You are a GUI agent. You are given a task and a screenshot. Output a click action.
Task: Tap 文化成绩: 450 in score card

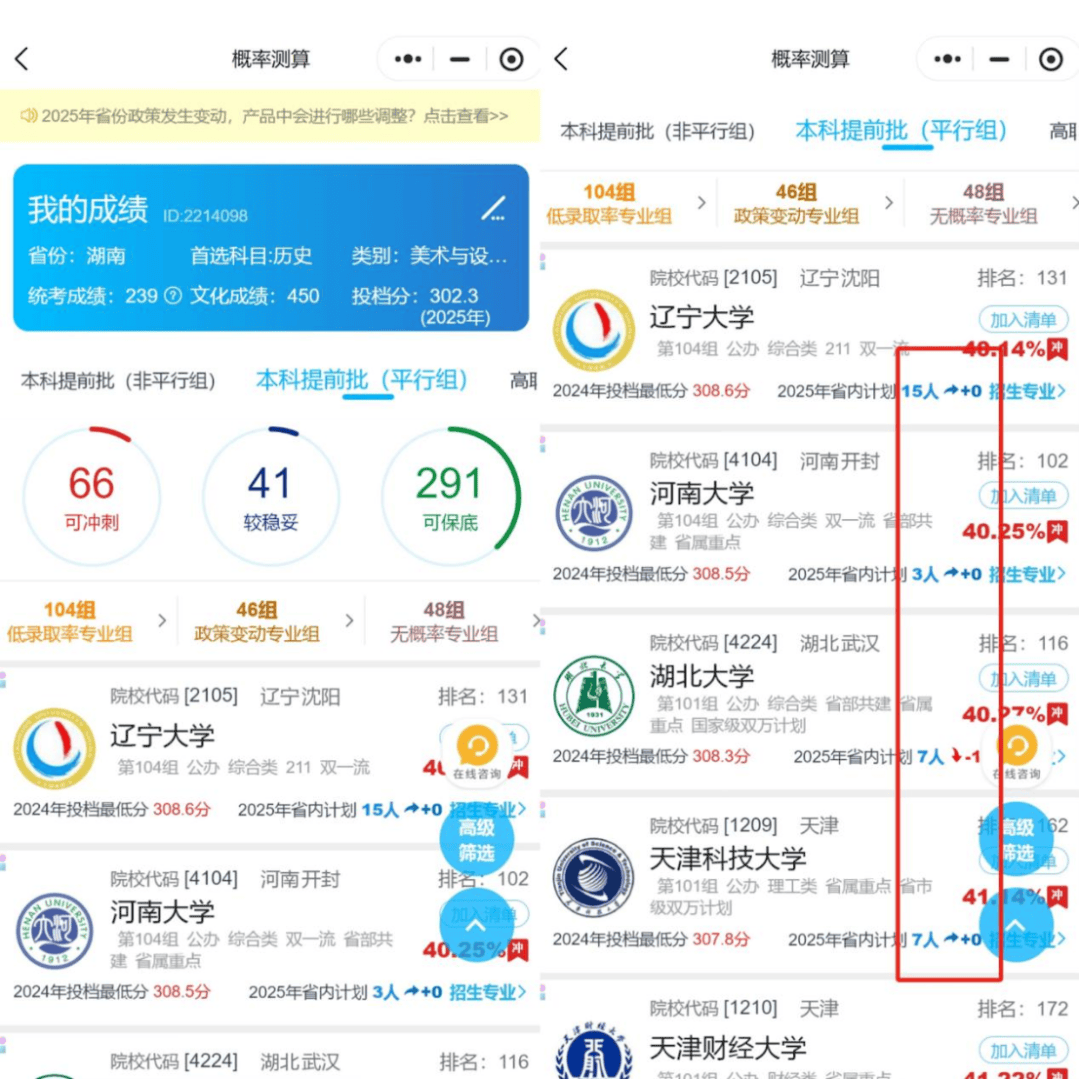coord(254,296)
